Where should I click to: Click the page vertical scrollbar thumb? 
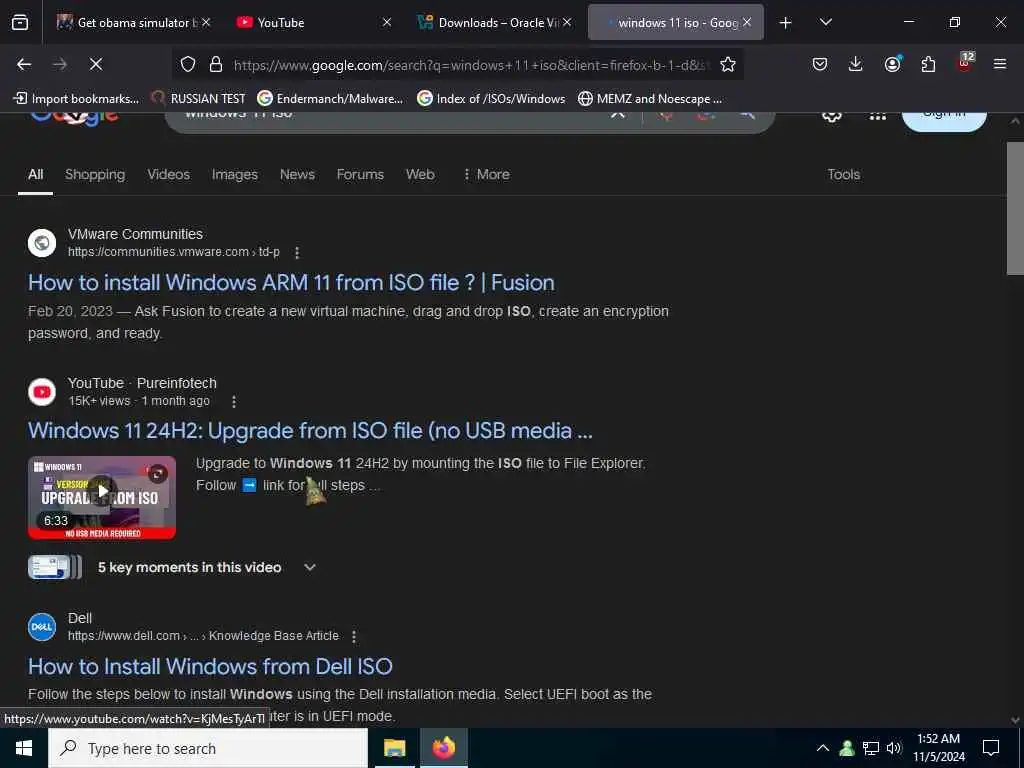1015,209
